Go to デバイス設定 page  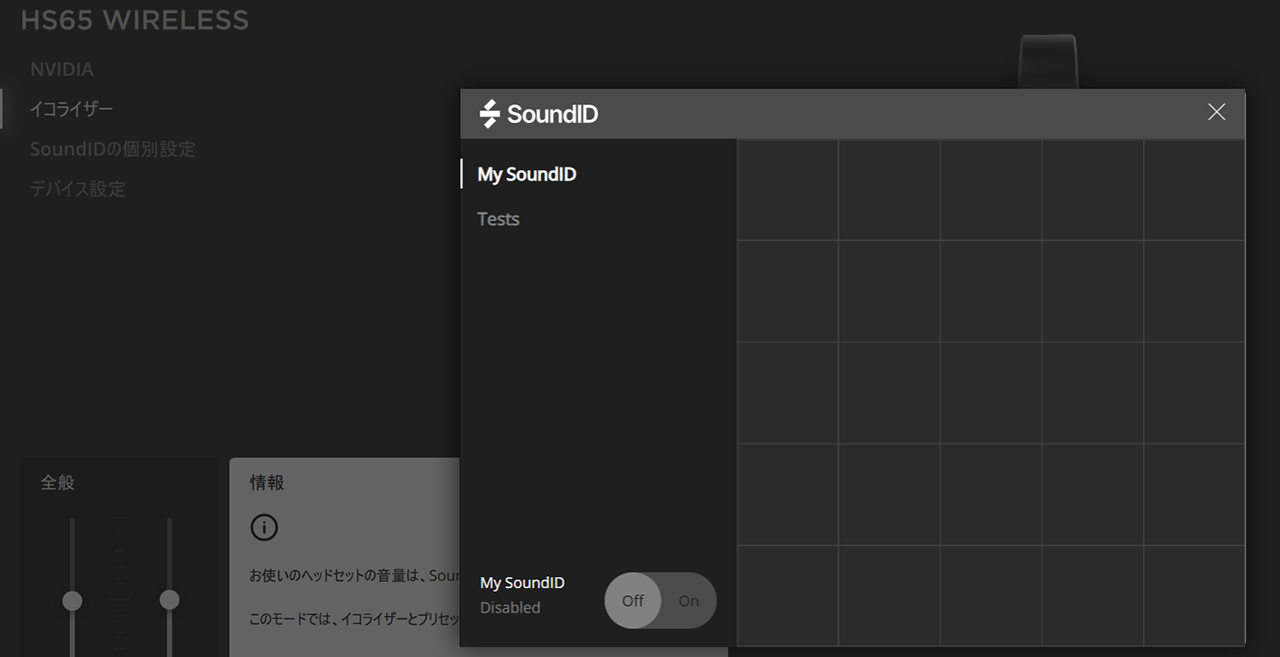pos(77,189)
